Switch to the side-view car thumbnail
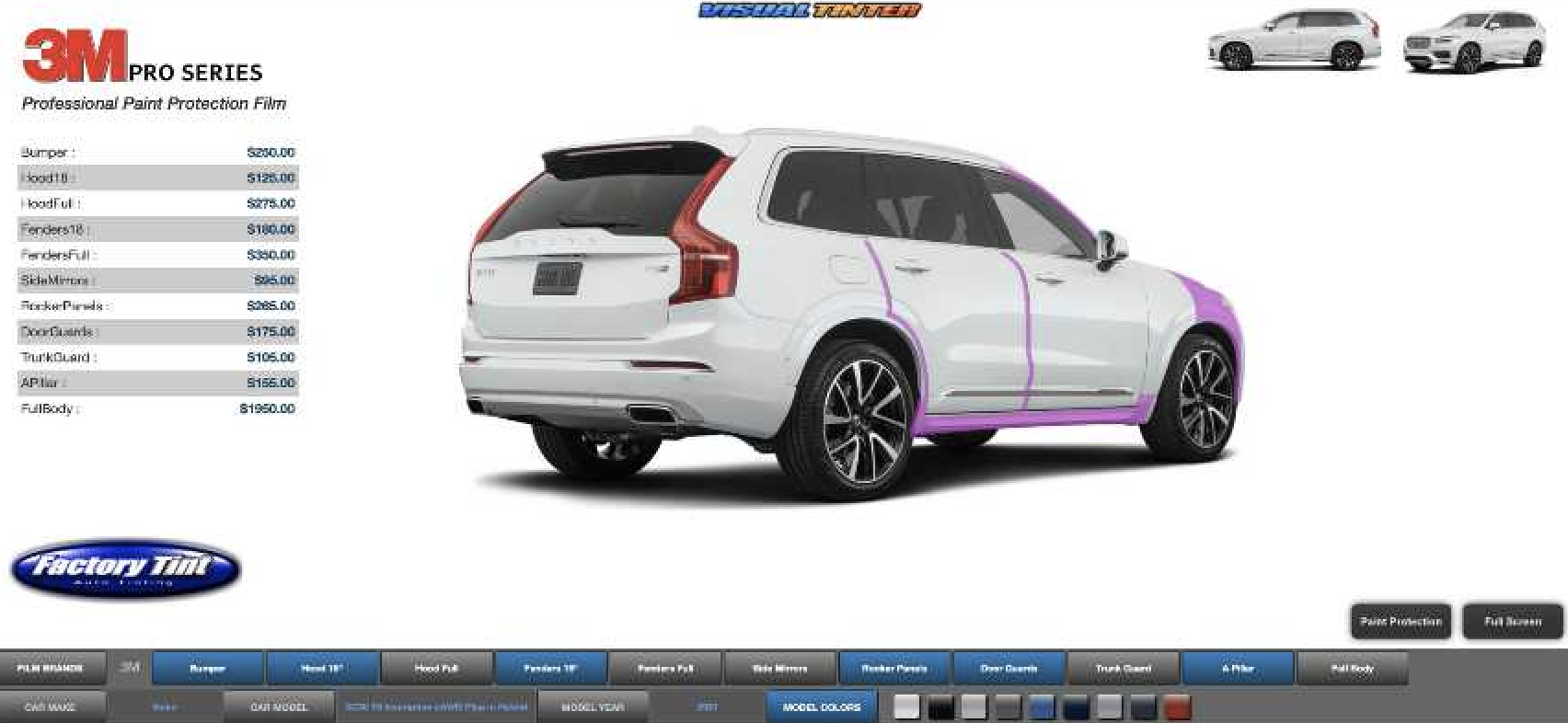The width and height of the screenshot is (1568, 723). pyautogui.click(x=1294, y=40)
